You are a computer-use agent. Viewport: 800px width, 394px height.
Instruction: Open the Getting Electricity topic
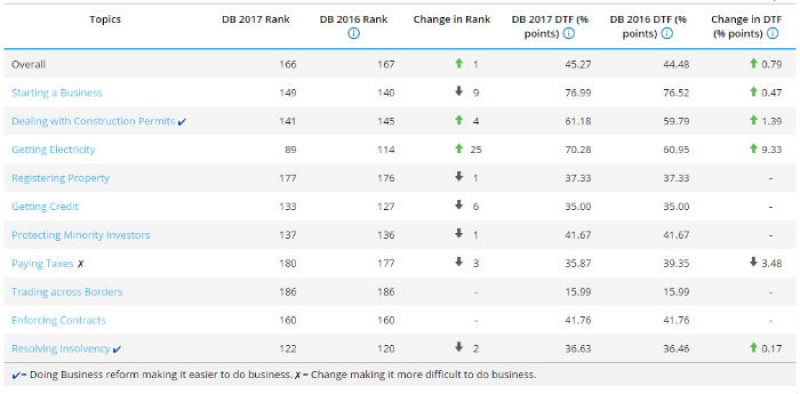pyautogui.click(x=53, y=150)
